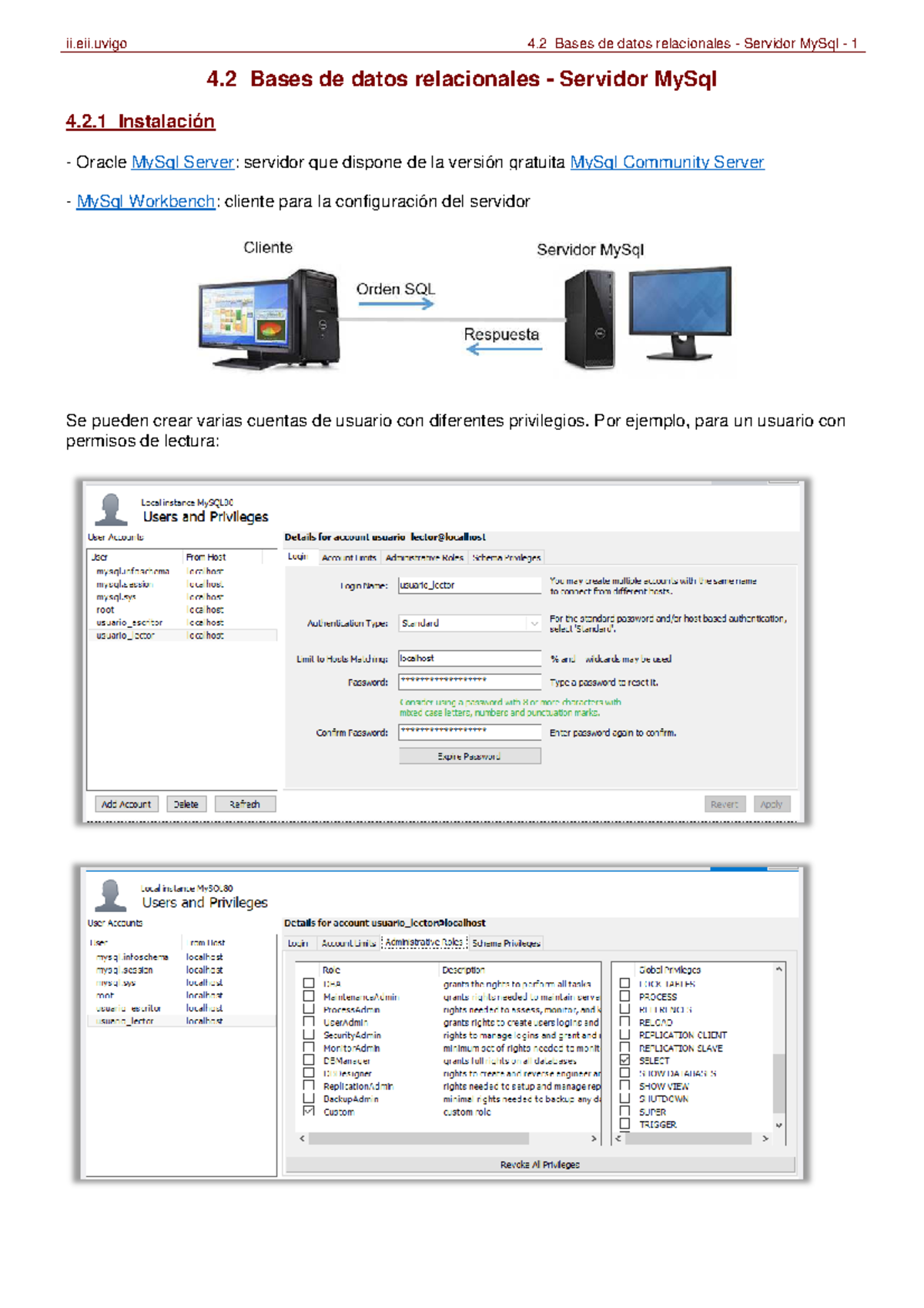Viewport: 924px width, 1308px height.
Task: Click the Expire Password button
Action: coord(470,756)
